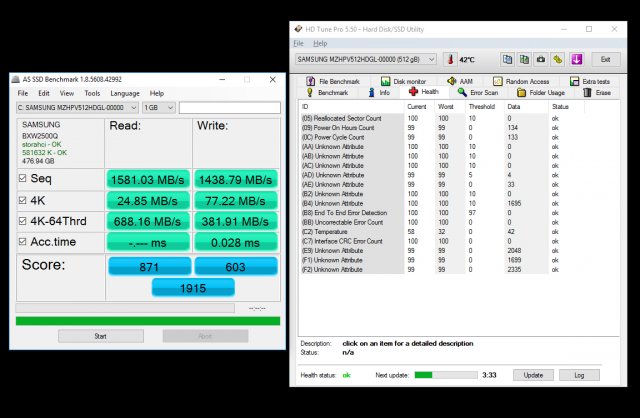Select the Health tab

(x=424, y=92)
